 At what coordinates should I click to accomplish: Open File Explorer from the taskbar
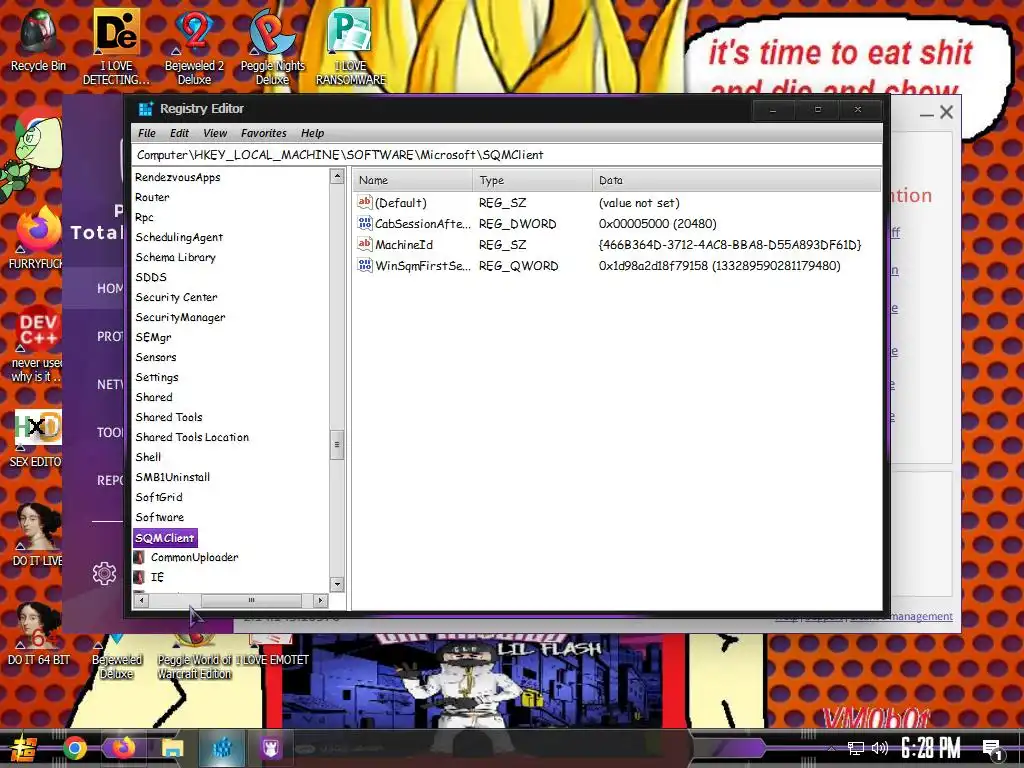pyautogui.click(x=172, y=748)
